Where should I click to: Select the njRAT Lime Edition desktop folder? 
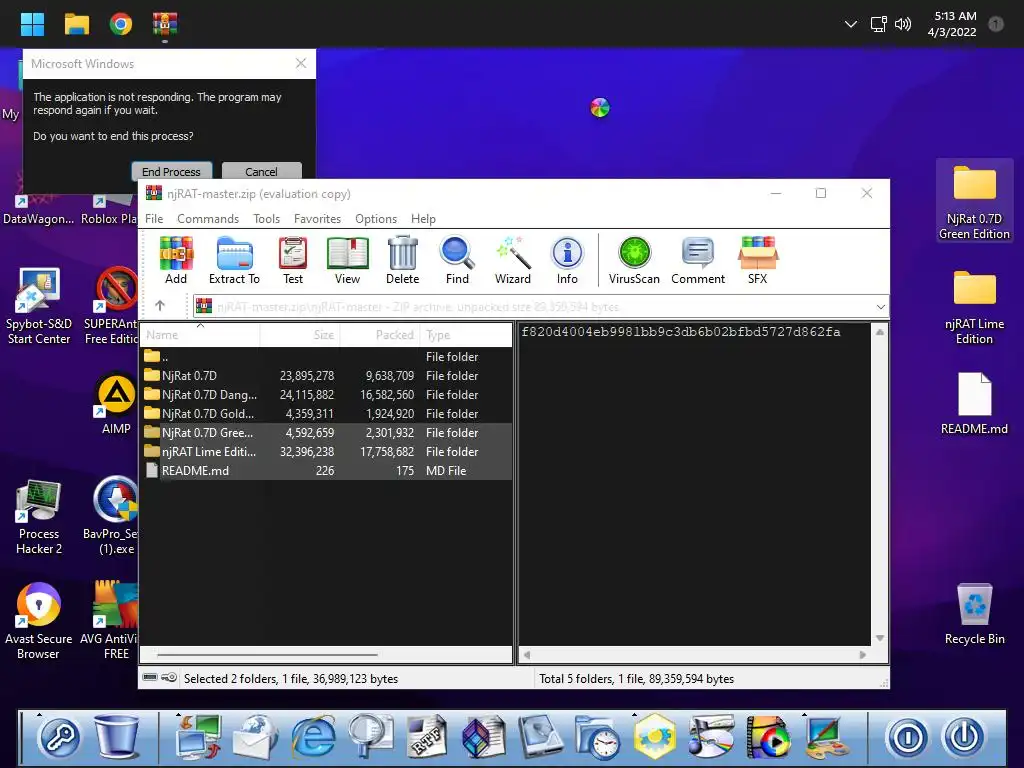click(x=974, y=307)
